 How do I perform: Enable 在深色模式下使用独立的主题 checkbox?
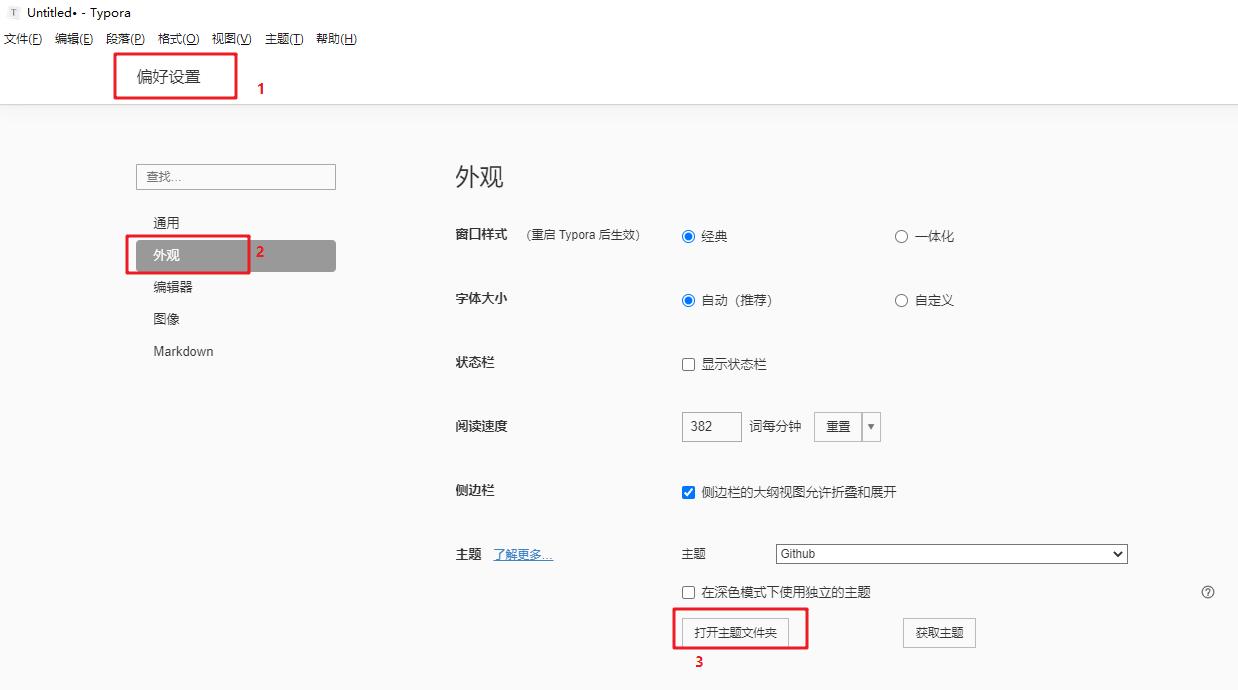[688, 593]
